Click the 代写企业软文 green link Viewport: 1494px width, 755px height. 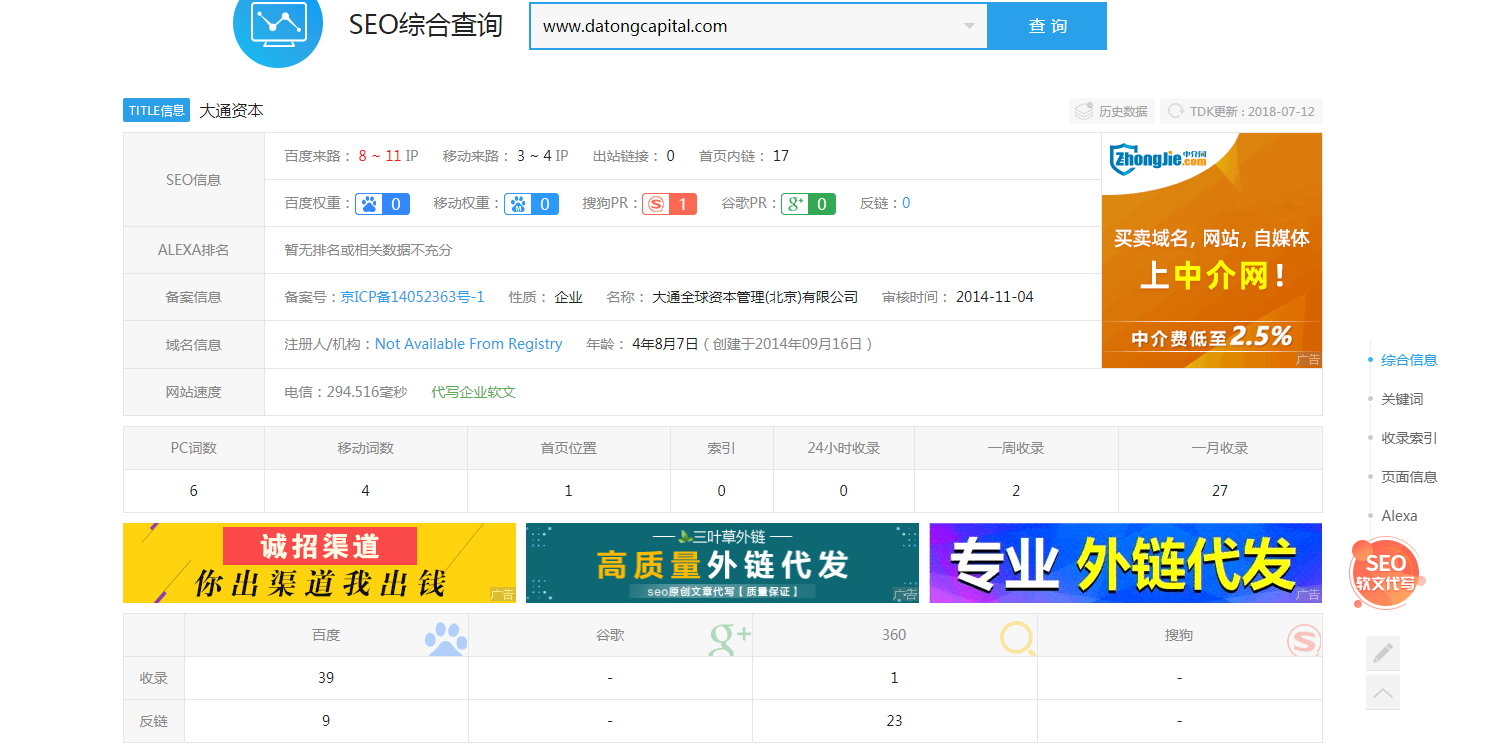(x=473, y=392)
